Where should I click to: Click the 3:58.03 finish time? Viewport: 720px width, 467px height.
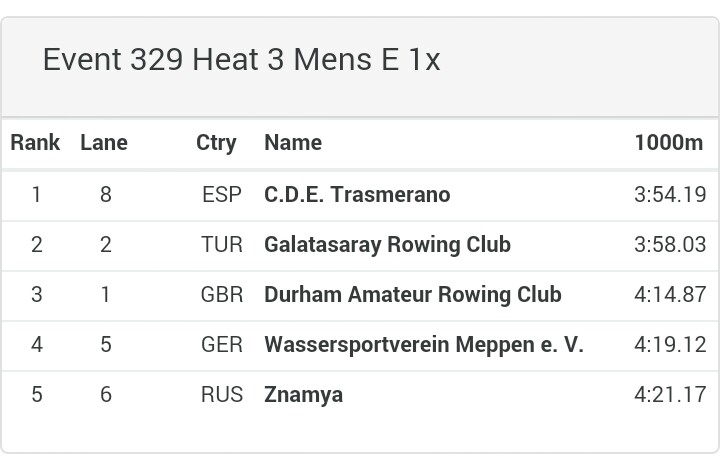point(670,245)
